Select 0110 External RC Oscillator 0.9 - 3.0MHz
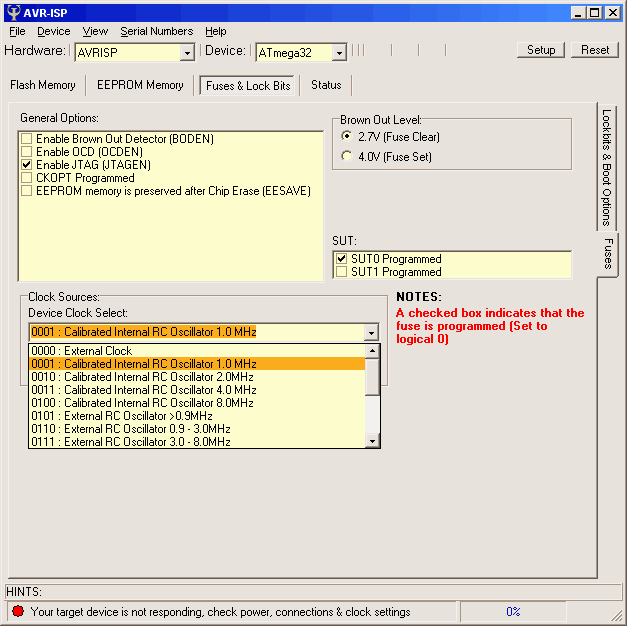This screenshot has width=627, height=626. (x=197, y=429)
